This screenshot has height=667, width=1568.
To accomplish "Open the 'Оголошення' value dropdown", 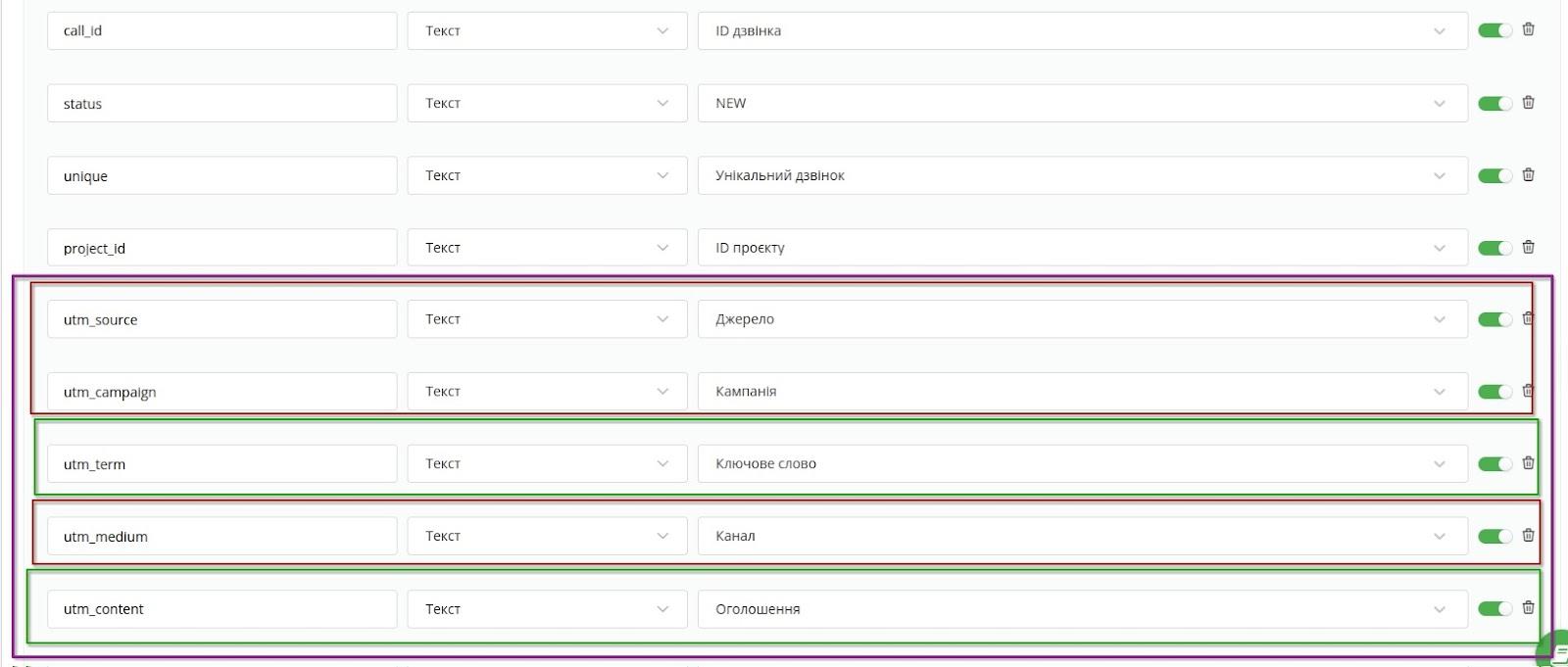I will point(1082,609).
